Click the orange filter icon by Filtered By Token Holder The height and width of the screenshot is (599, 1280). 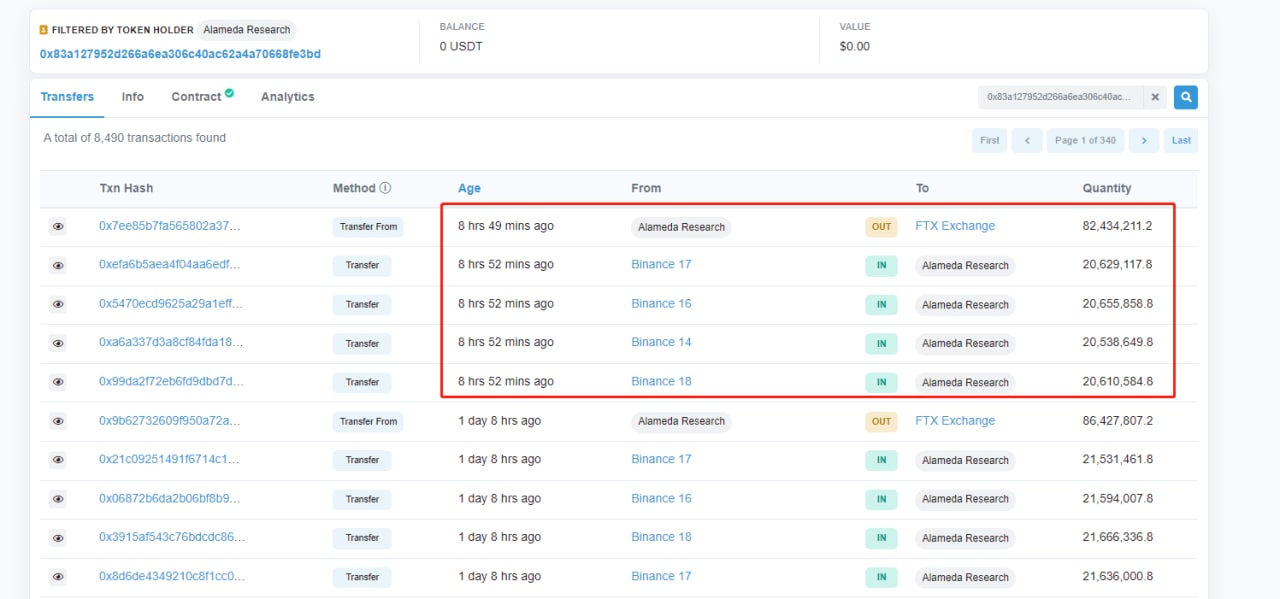43,30
